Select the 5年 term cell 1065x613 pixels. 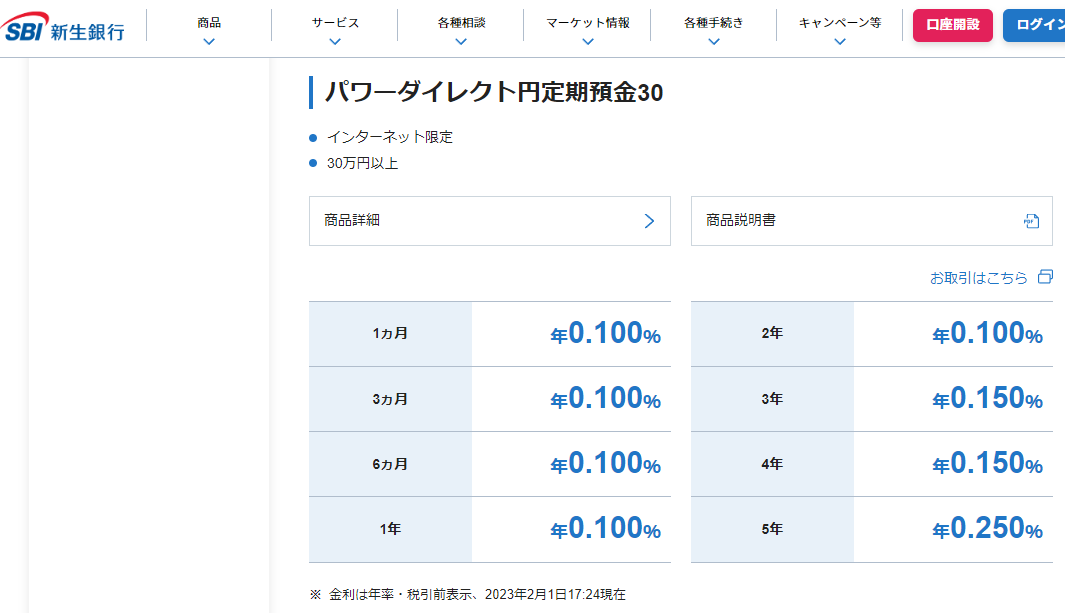[x=772, y=530]
